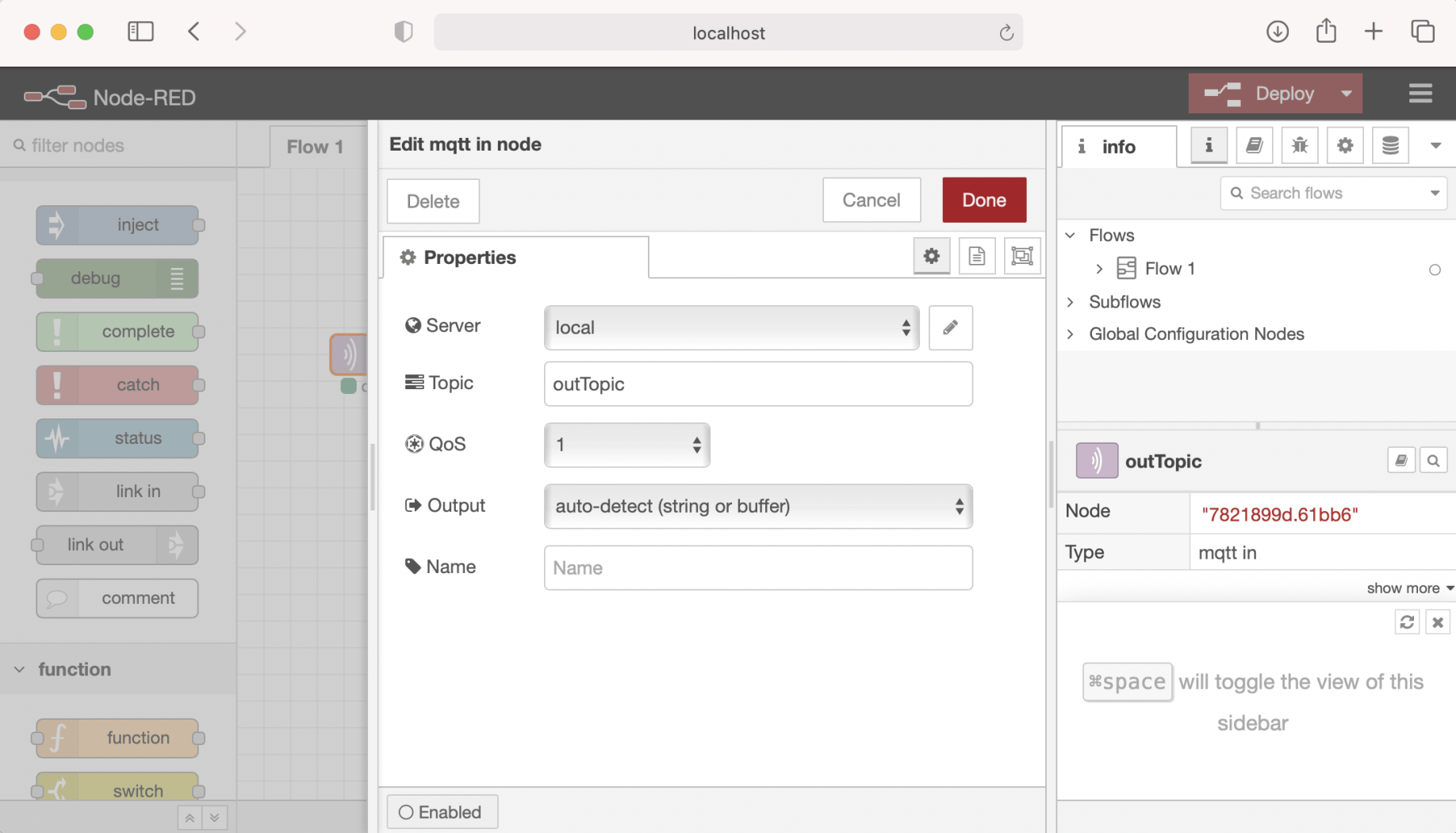Toggle the Enabled state of the node

pyautogui.click(x=442, y=812)
